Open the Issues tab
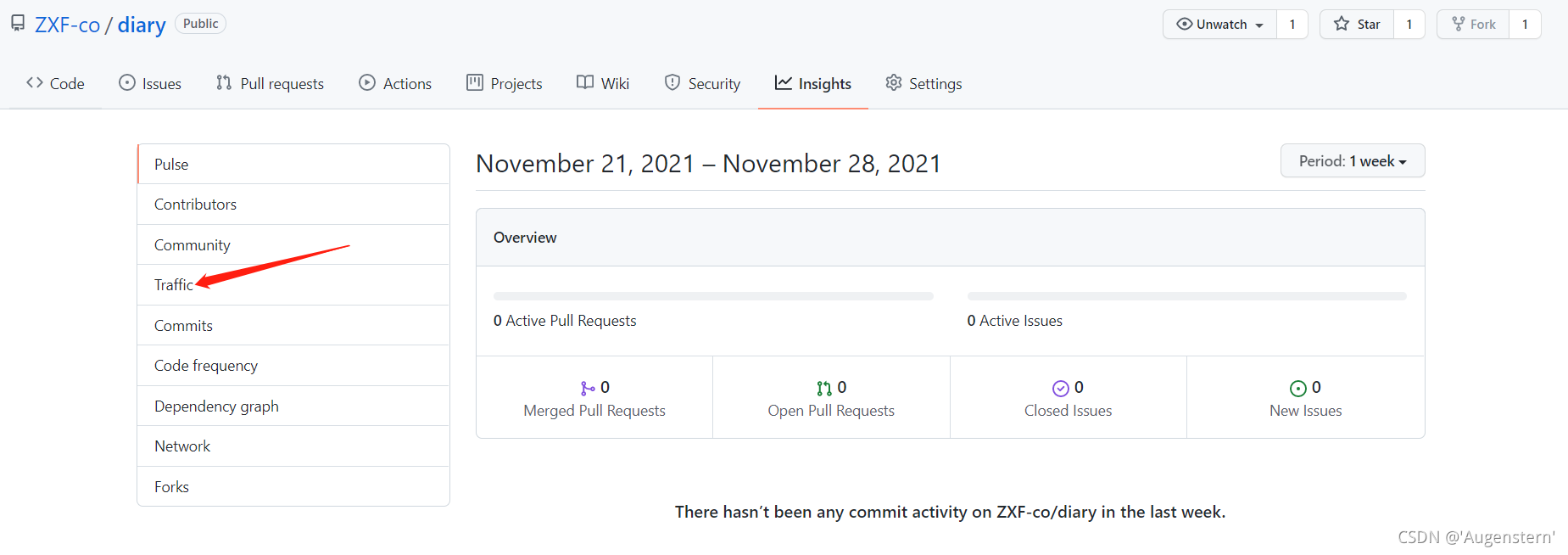This screenshot has width=1568, height=555. click(150, 83)
